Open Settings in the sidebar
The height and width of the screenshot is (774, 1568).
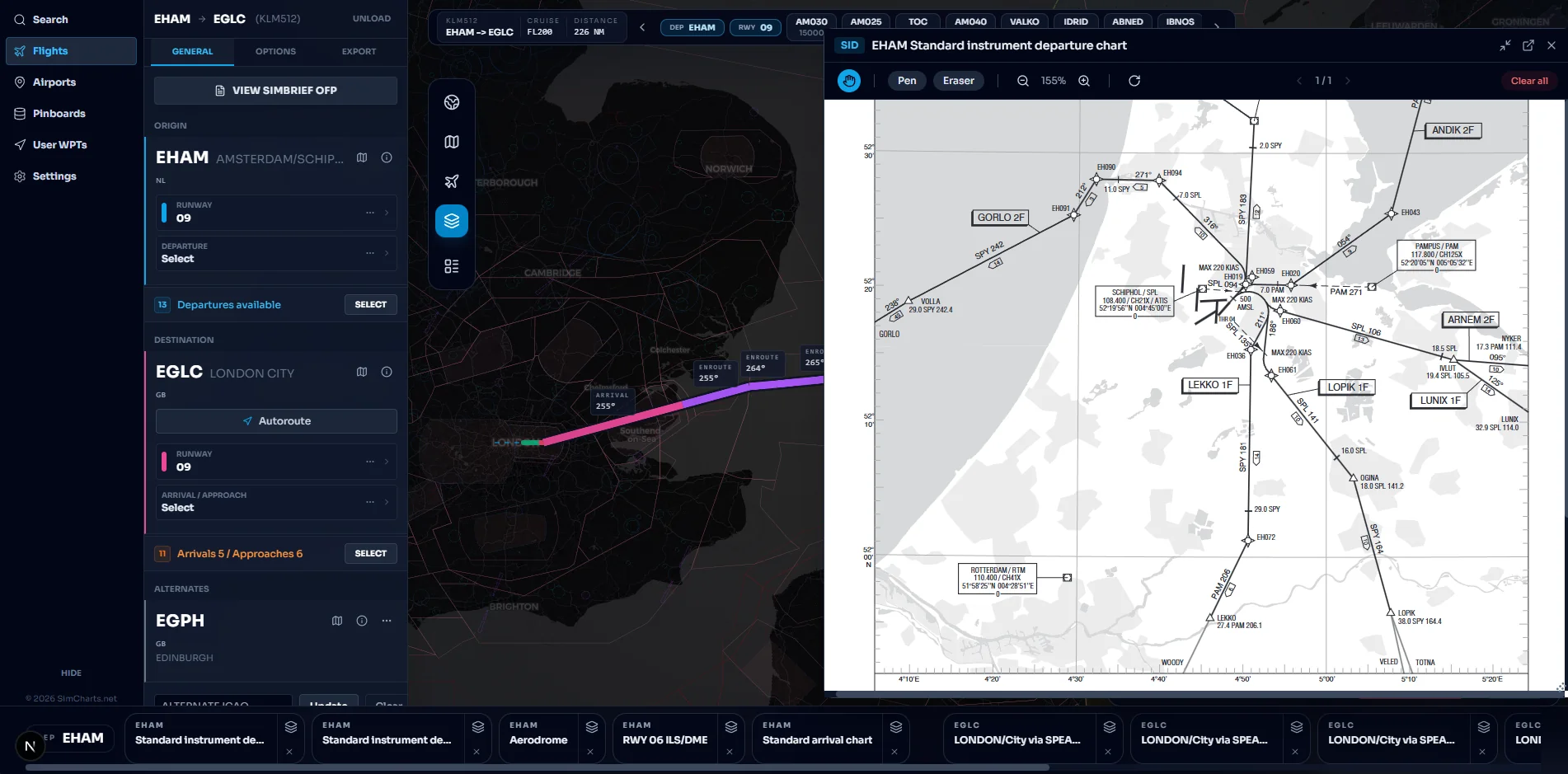pyautogui.click(x=71, y=176)
